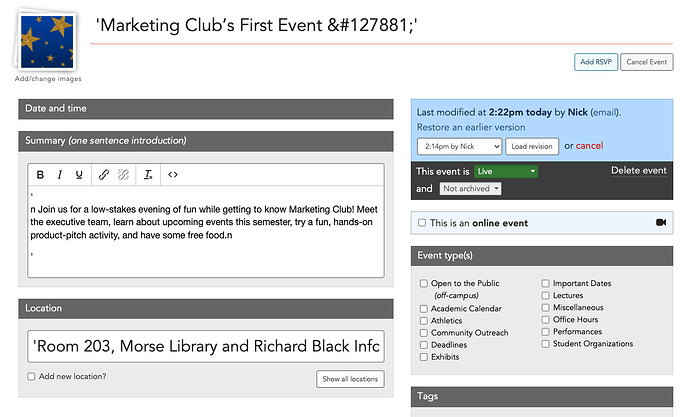Viewport: 690px width, 417px height.
Task: Click the starry event image thumbnail
Action: click(47, 42)
